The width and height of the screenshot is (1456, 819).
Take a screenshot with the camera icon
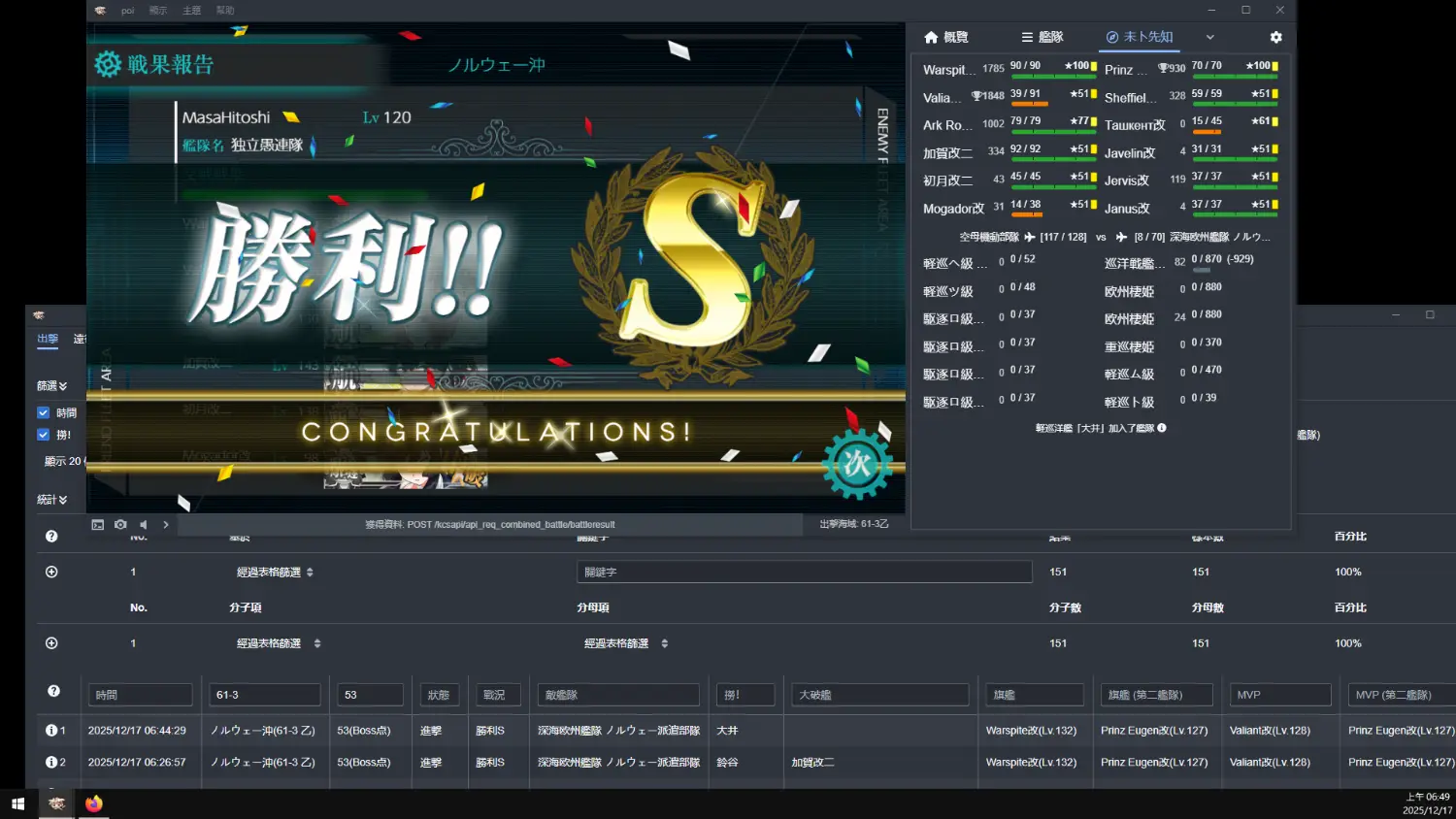120,525
